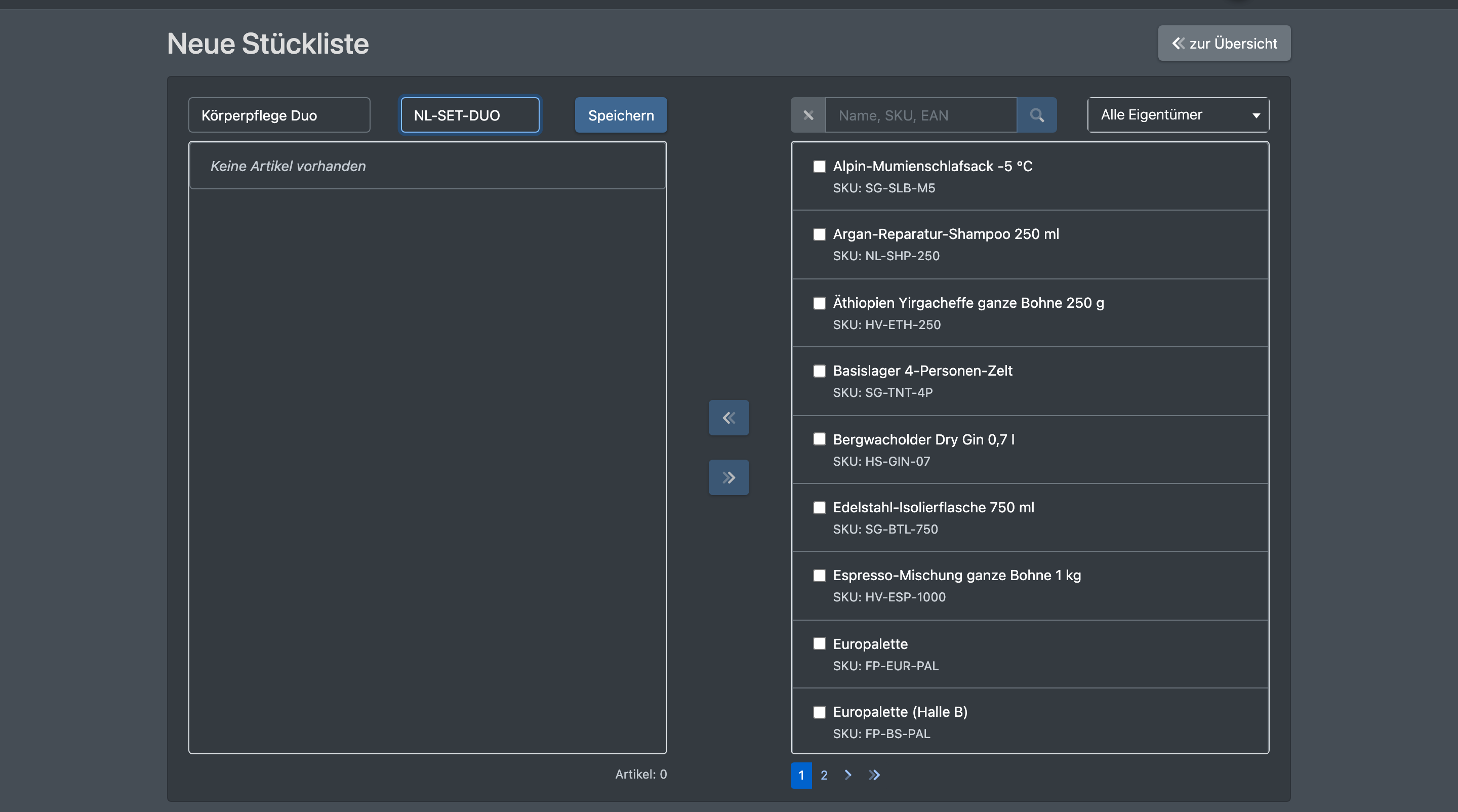
Task: Click the Keine Artikel vorhanden message
Action: tap(288, 167)
